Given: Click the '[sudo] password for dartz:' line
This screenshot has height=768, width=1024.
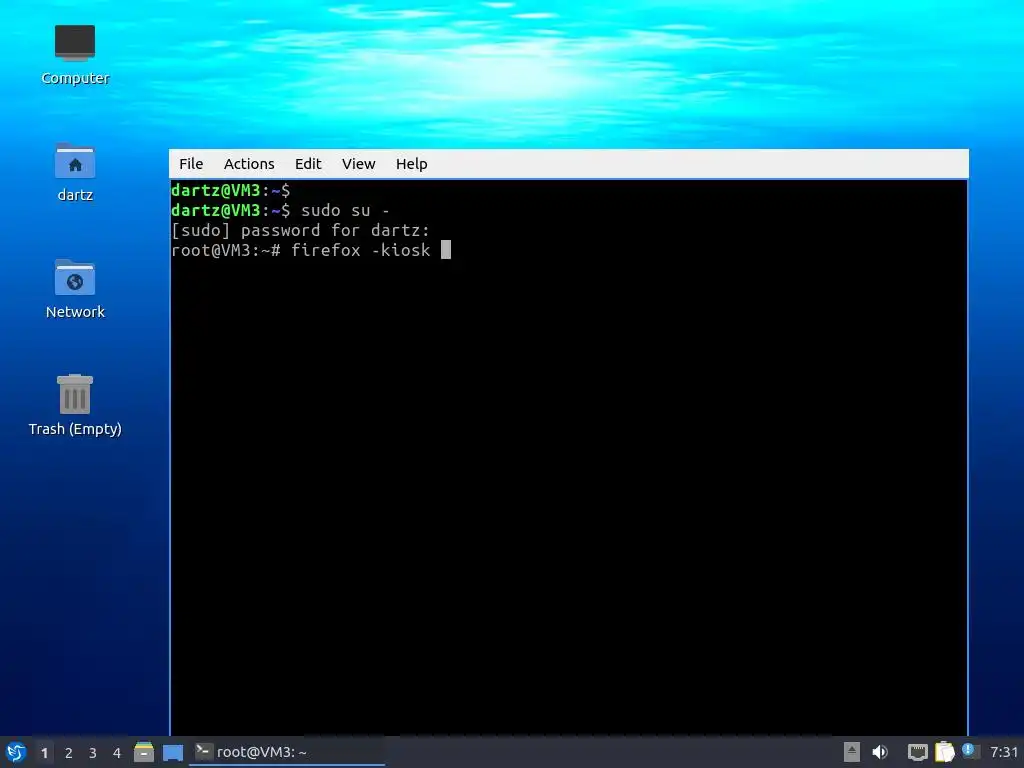Looking at the screenshot, I should (300, 231).
